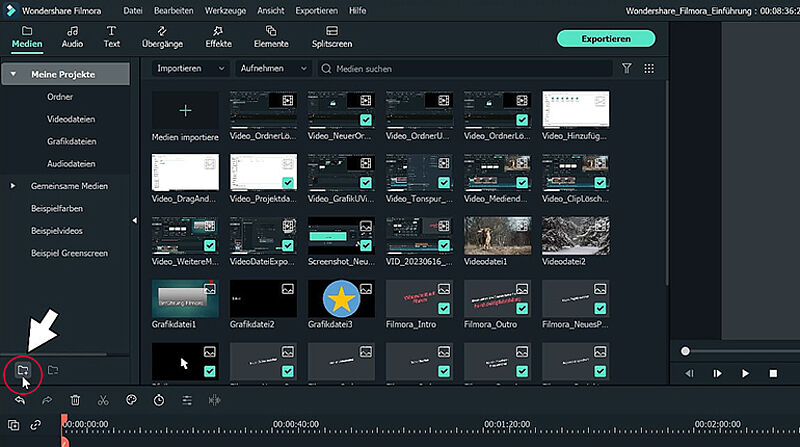800x447 pixels.
Task: Open Beispiel Greenscreen
Action: pos(69,254)
